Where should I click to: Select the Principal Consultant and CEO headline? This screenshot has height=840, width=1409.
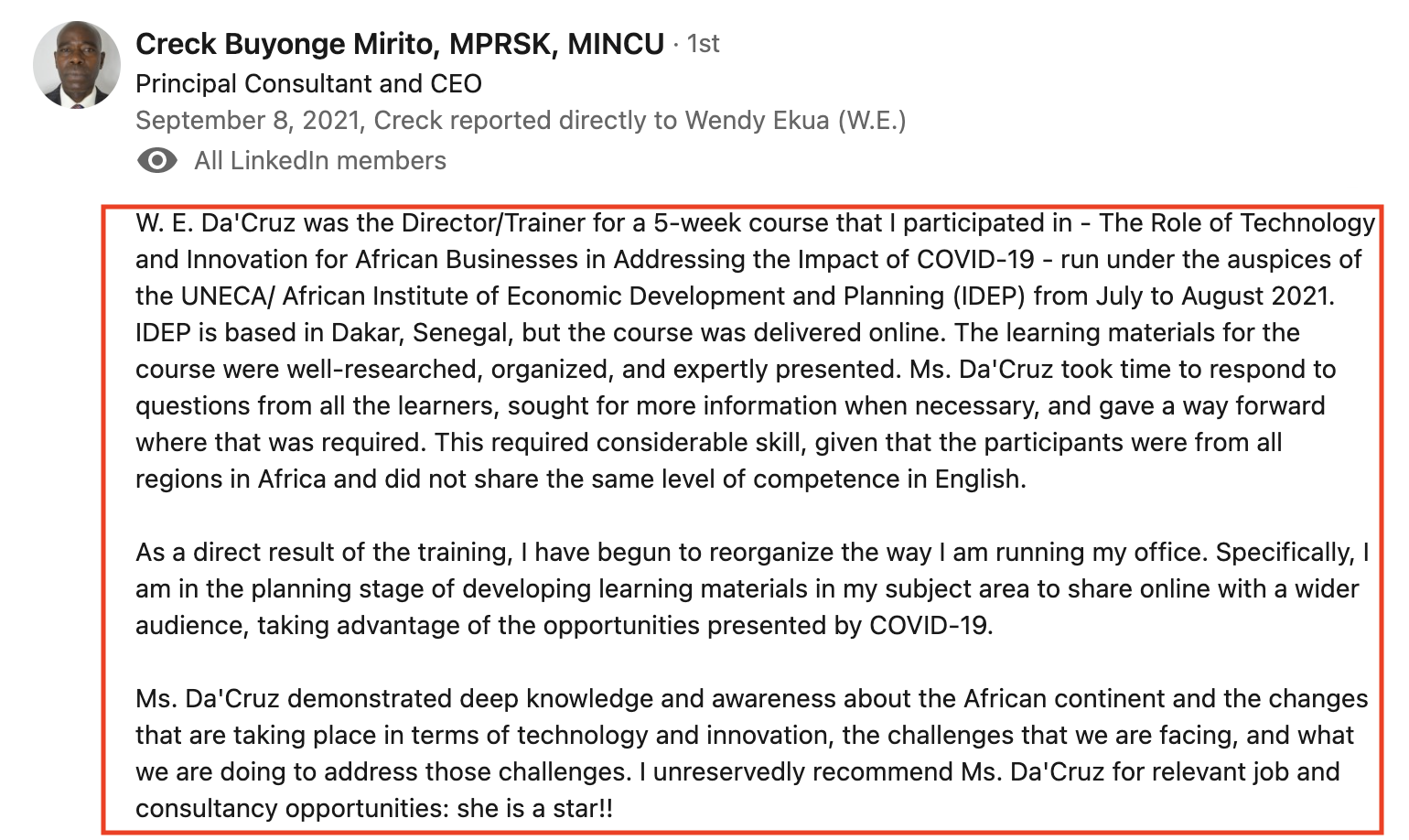[x=308, y=84]
